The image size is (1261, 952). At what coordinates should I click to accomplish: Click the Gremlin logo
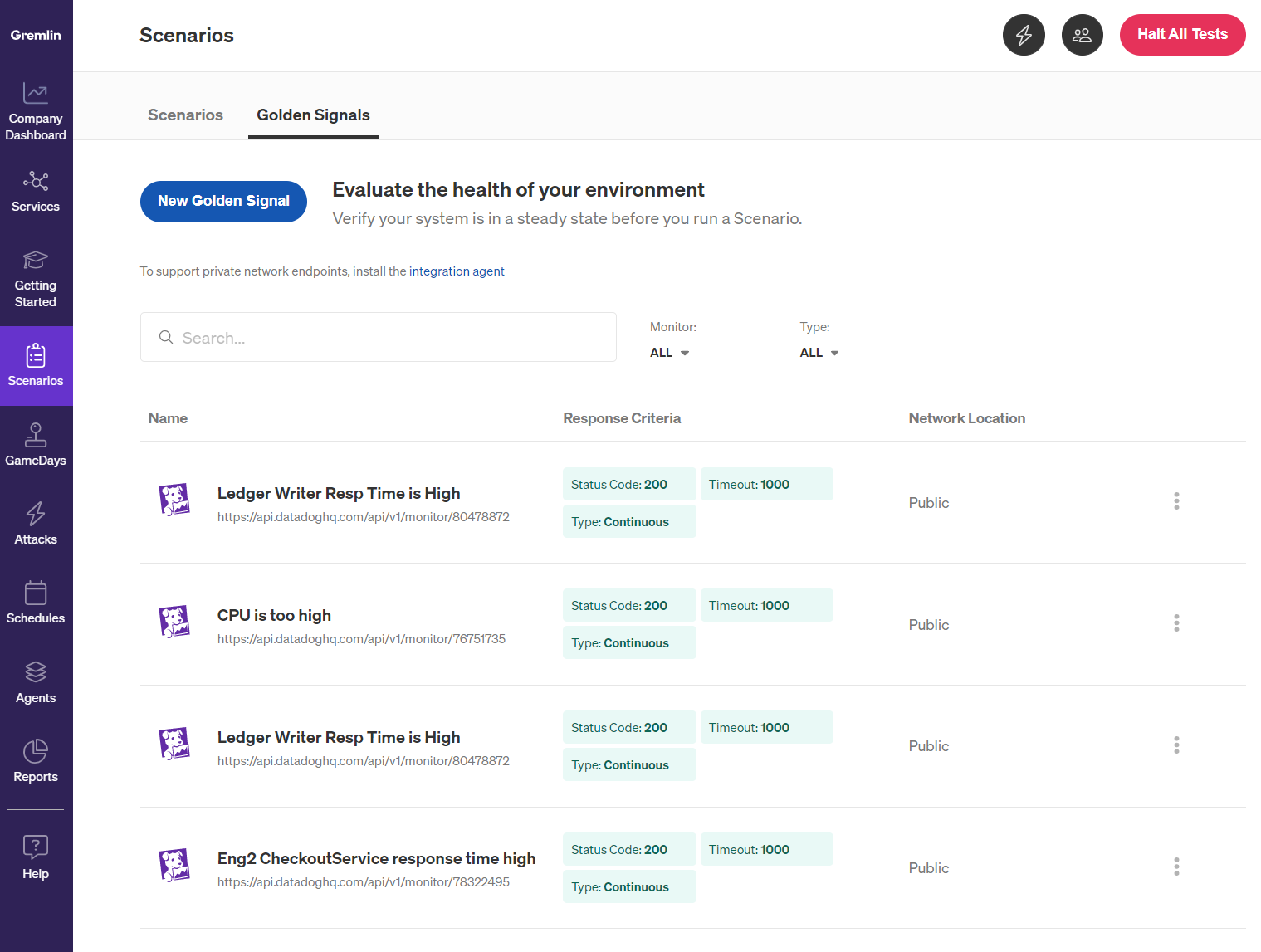click(36, 35)
